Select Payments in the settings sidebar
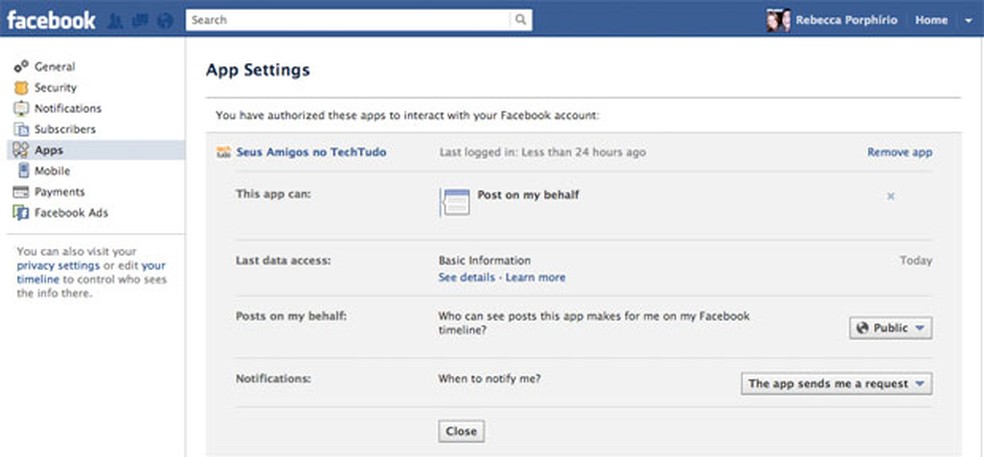The image size is (984, 457). [59, 192]
